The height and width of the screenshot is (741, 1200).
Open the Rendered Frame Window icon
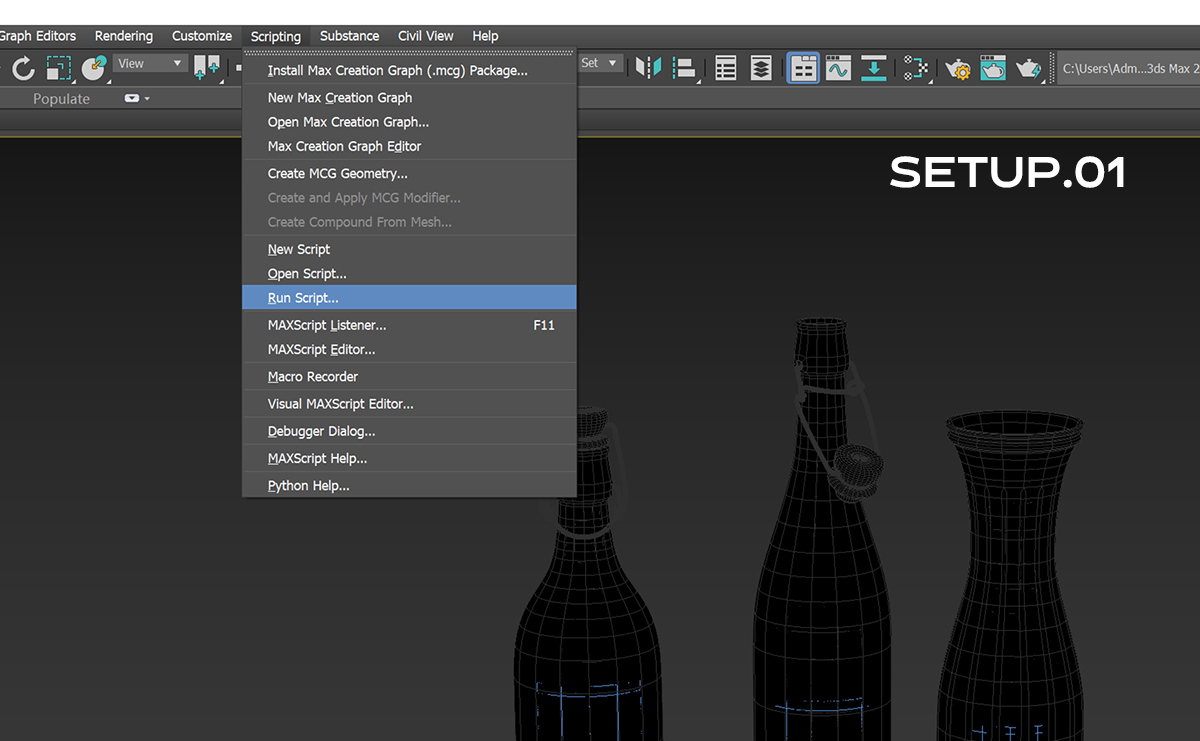tap(993, 68)
